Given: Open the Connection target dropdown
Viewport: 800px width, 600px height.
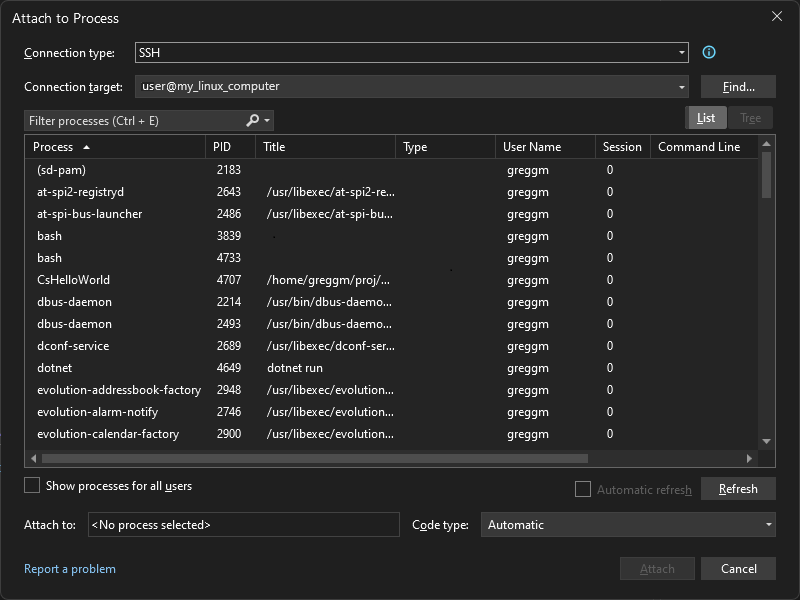Looking at the screenshot, I should click(682, 86).
